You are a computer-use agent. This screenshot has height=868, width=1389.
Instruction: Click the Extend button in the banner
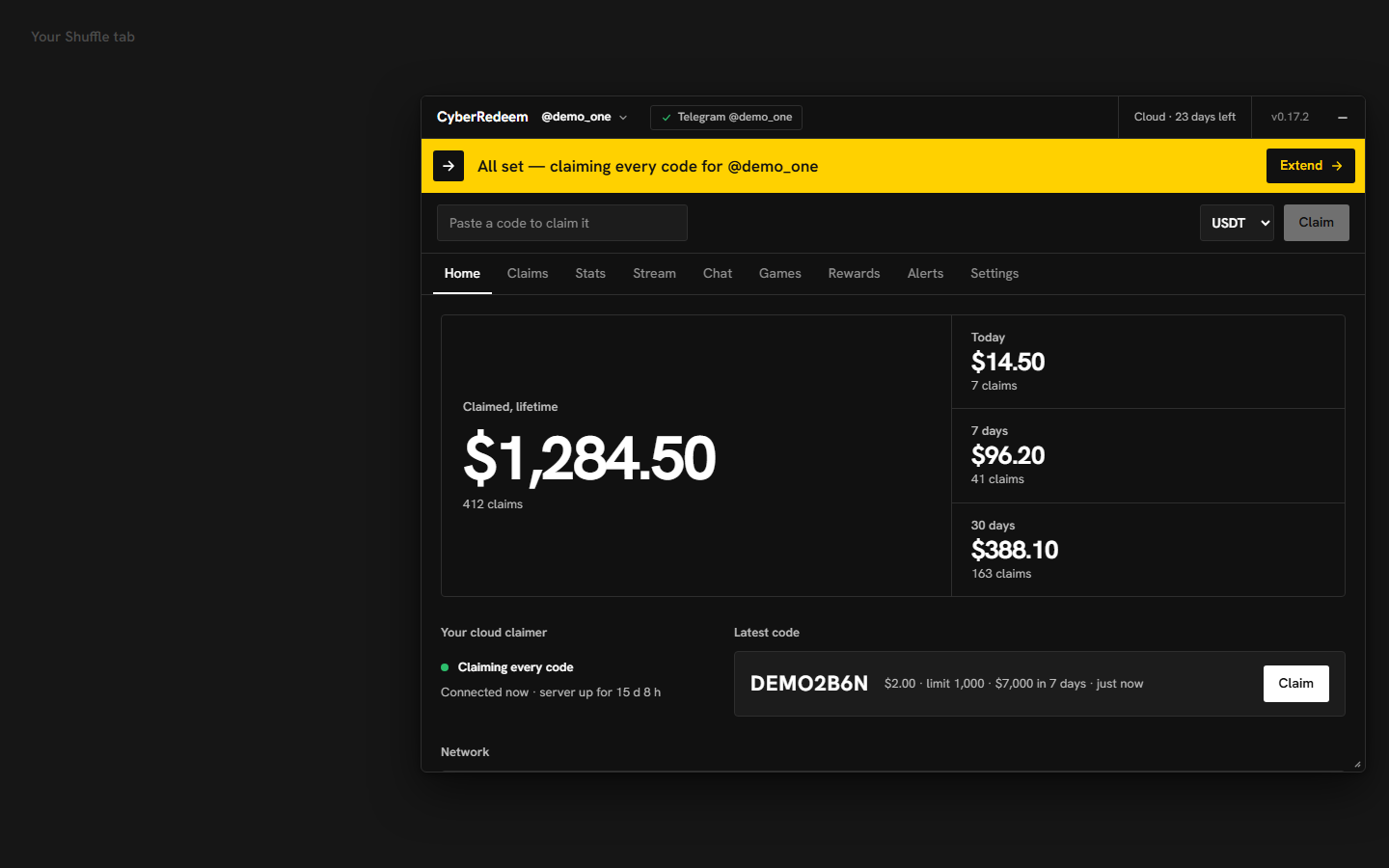[1310, 166]
